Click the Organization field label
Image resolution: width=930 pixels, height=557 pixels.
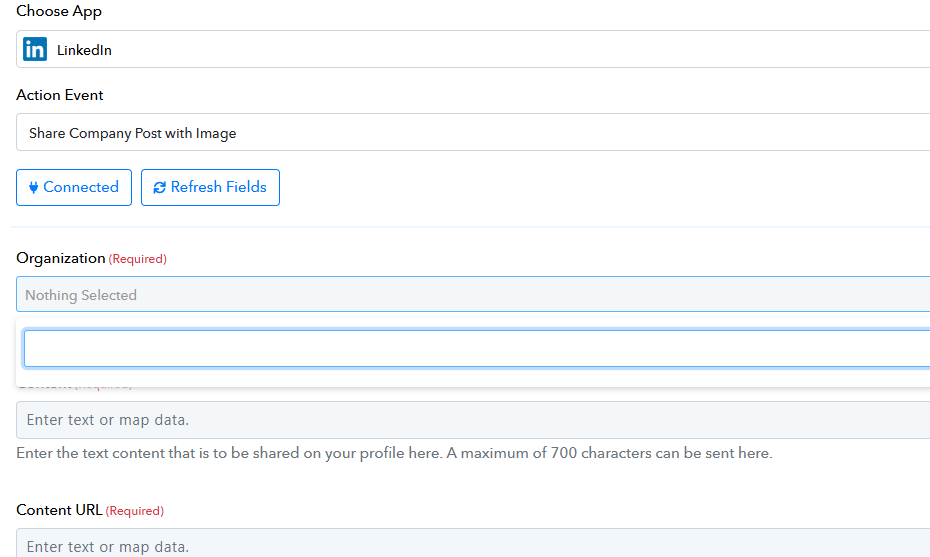coord(60,259)
